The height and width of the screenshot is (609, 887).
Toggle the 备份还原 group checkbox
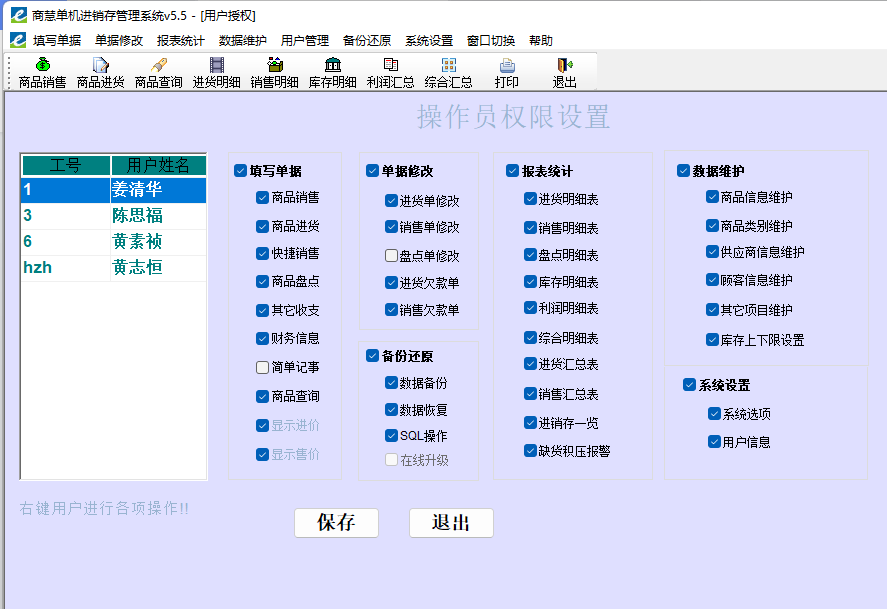click(372, 356)
